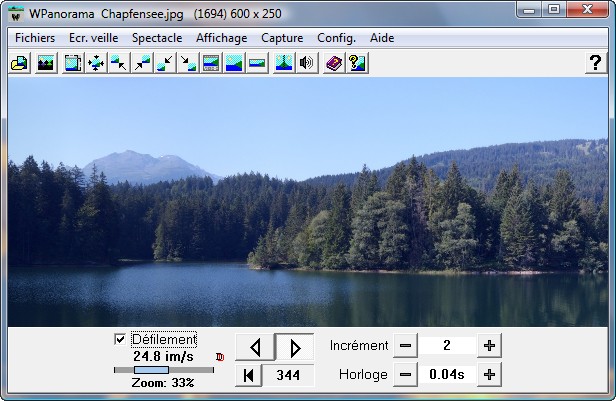Click the question-mark picture info icon
This screenshot has height=401, width=616.
(x=357, y=63)
